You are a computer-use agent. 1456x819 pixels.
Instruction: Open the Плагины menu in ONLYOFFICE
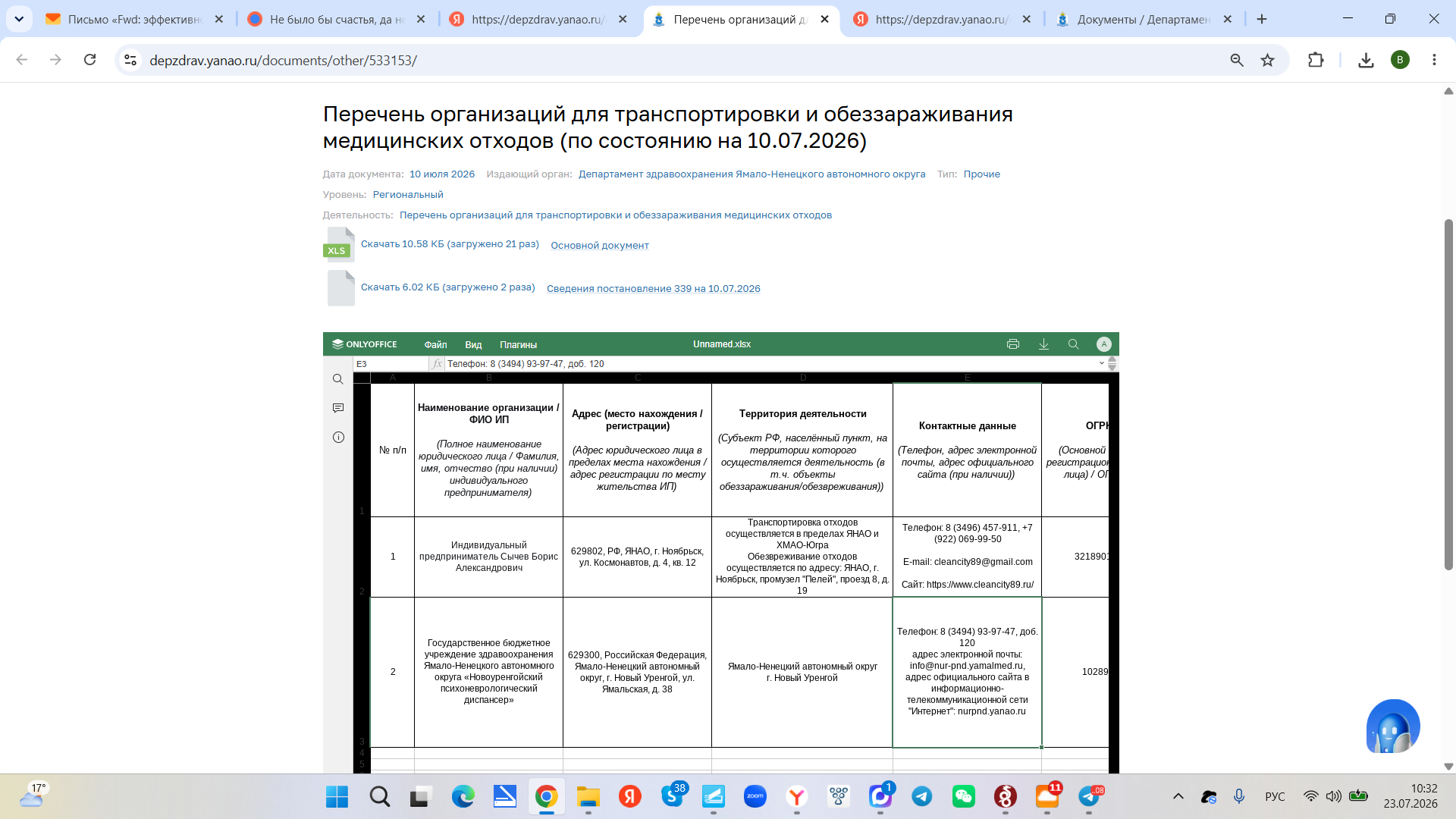click(x=519, y=344)
